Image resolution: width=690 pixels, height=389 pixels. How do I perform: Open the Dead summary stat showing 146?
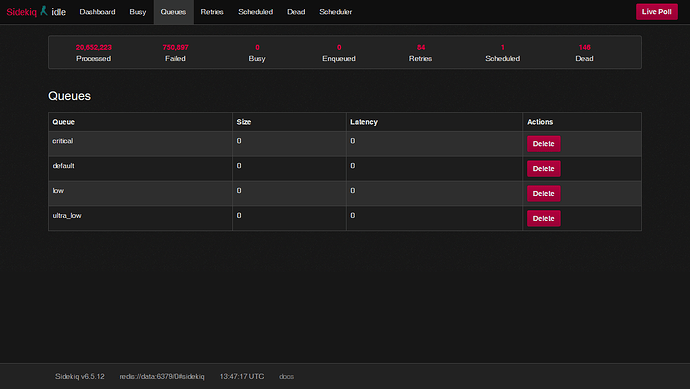[584, 53]
